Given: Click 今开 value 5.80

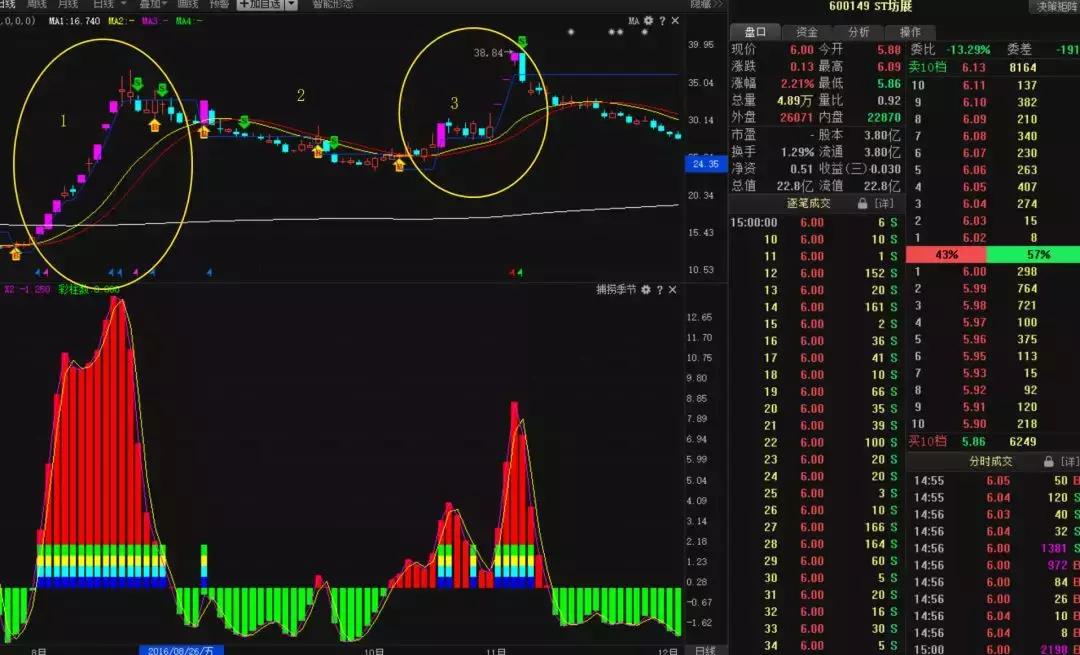Looking at the screenshot, I should coord(889,50).
